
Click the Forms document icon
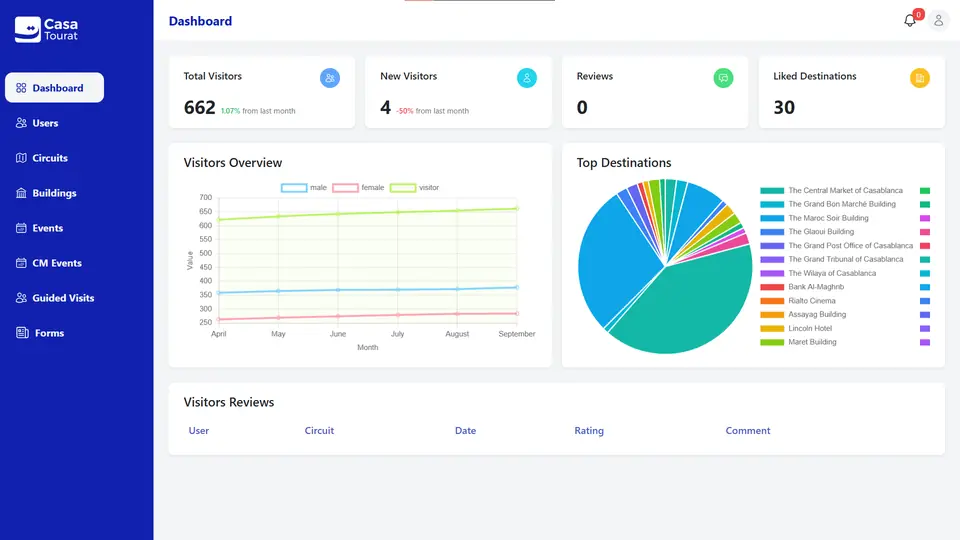23,333
